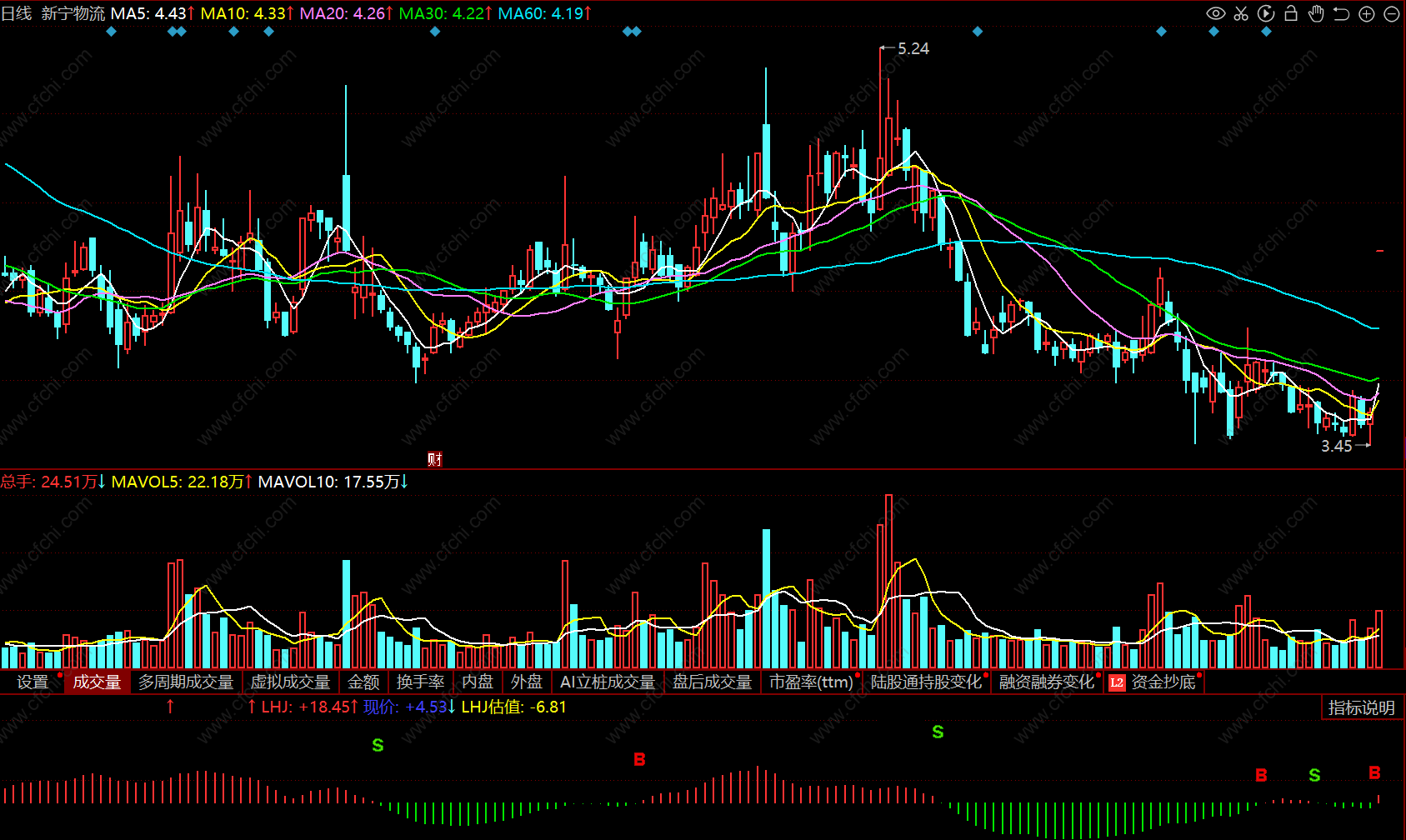
Task: Click the 新宁物流 stock name label
Action: point(73,13)
